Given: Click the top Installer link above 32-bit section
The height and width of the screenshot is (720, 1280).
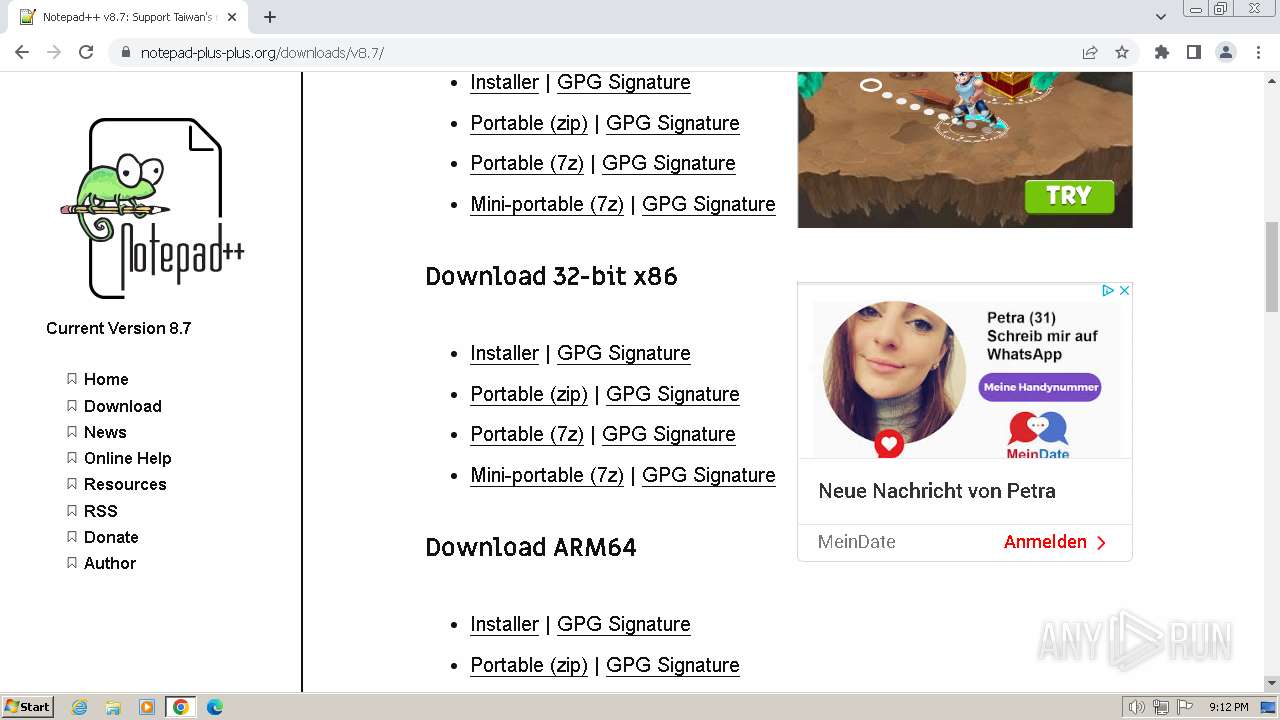Looking at the screenshot, I should point(504,82).
